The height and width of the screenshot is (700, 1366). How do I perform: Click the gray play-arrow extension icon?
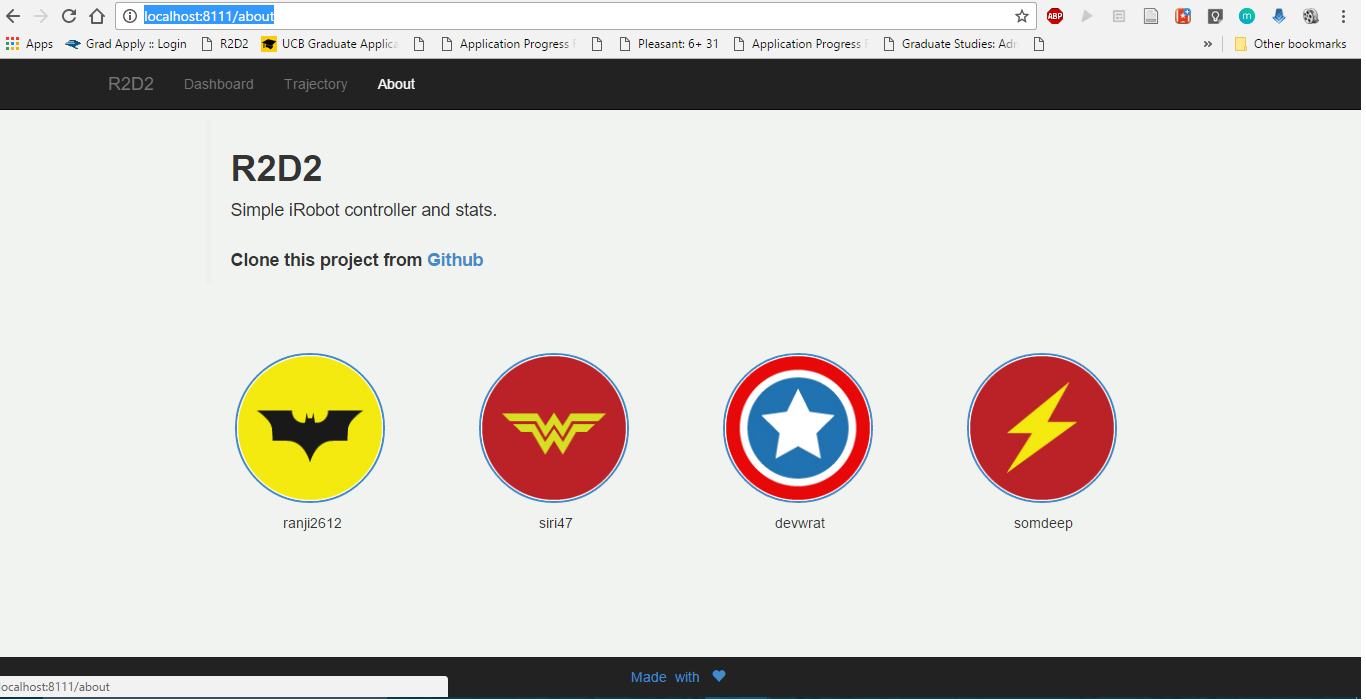coord(1087,16)
